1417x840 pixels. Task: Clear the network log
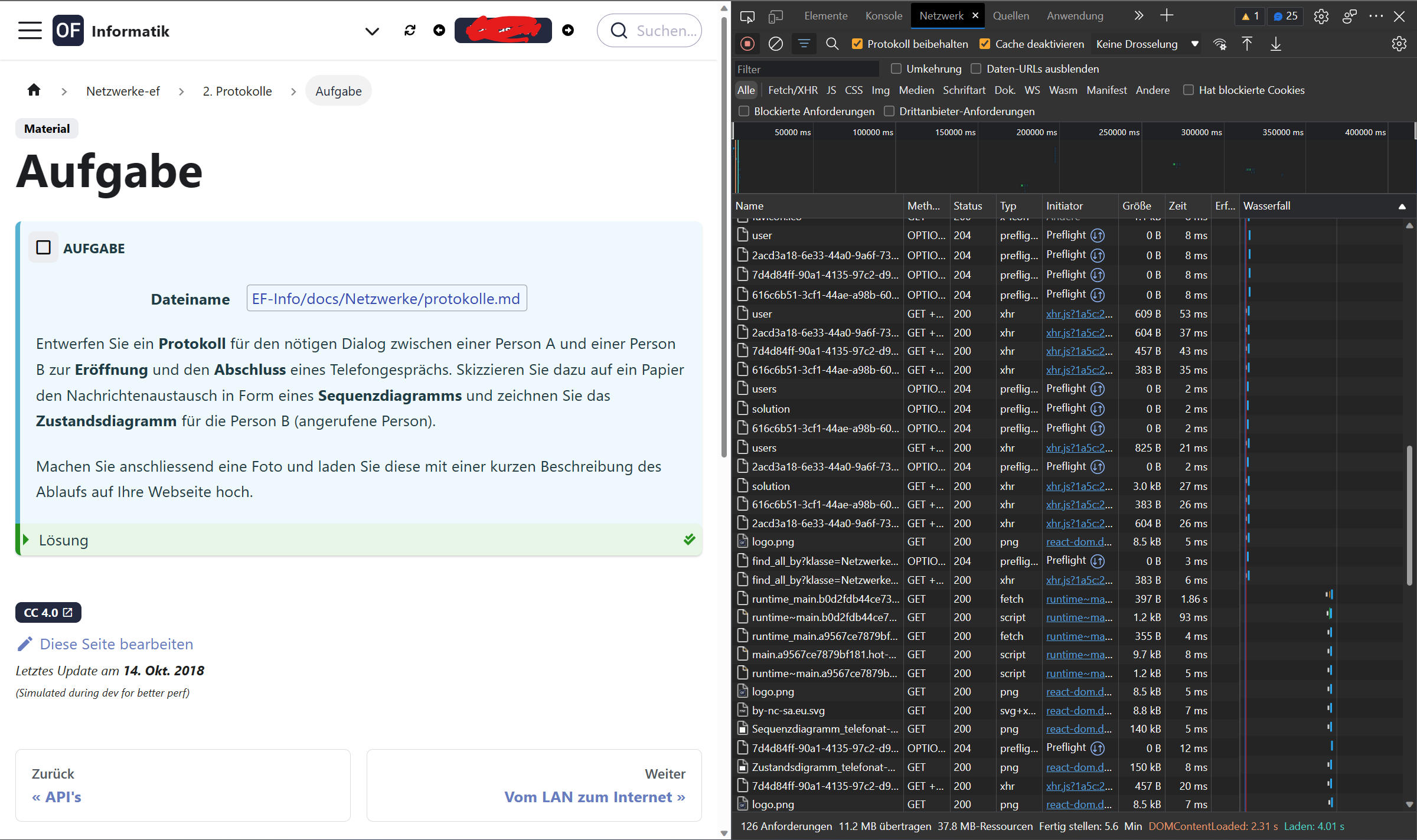(x=776, y=44)
